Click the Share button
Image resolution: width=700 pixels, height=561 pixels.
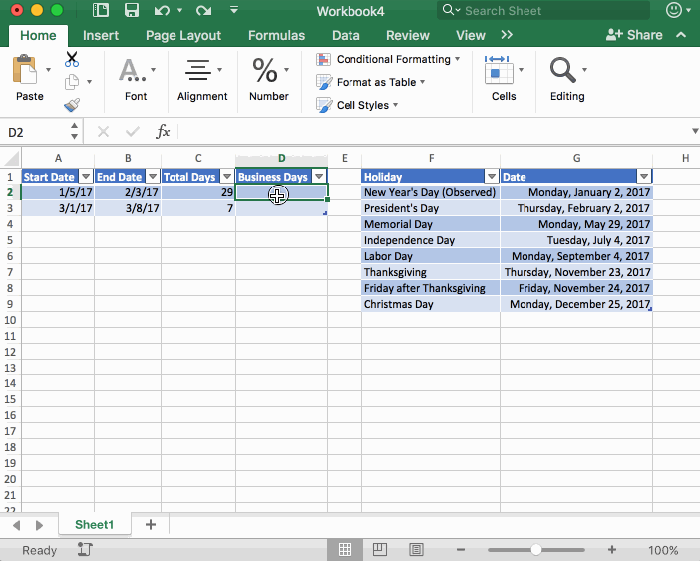[x=634, y=35]
